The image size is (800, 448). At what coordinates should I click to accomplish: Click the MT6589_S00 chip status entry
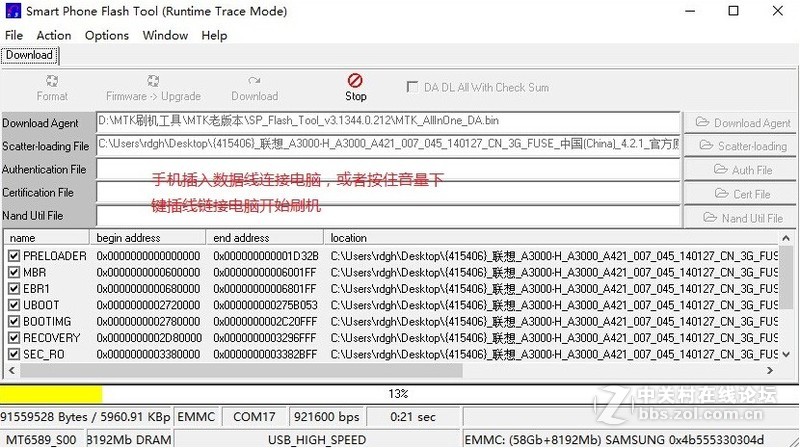click(41, 439)
